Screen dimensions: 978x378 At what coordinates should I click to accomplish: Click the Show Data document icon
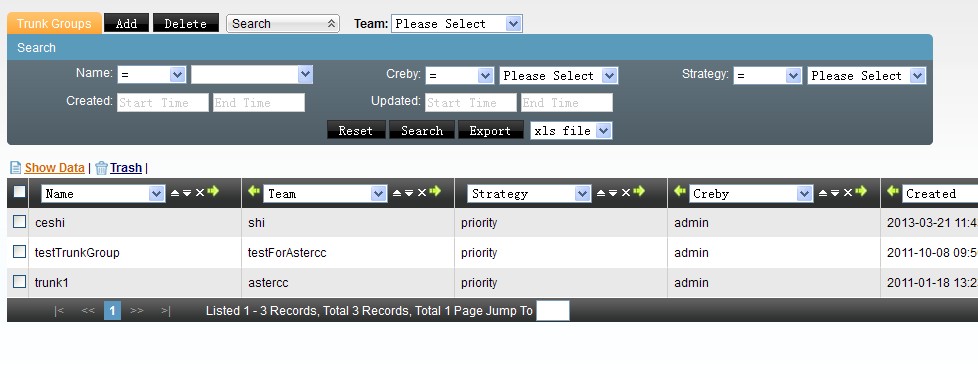16,168
